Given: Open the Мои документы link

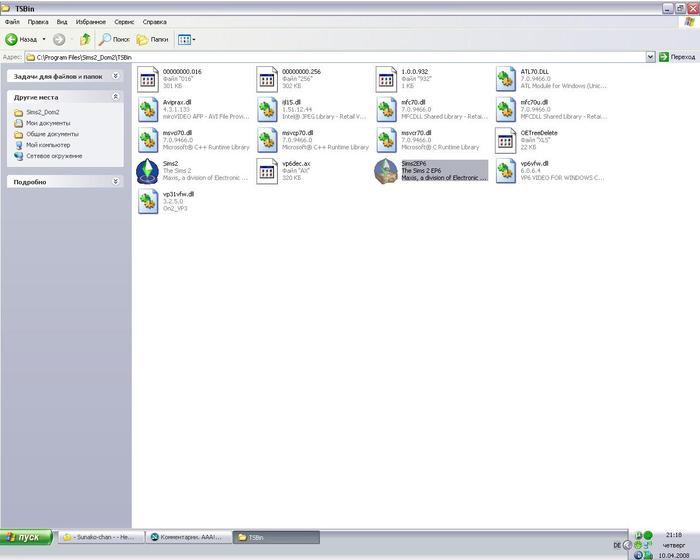Looking at the screenshot, I should point(48,123).
